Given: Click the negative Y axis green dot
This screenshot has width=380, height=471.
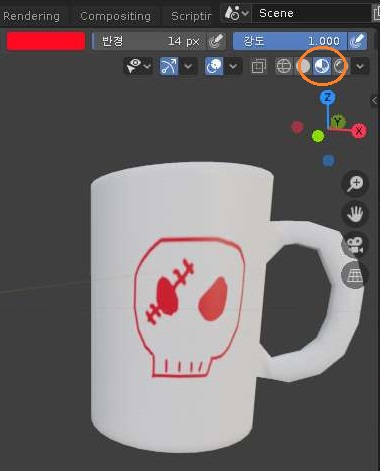Looking at the screenshot, I should (x=318, y=136).
